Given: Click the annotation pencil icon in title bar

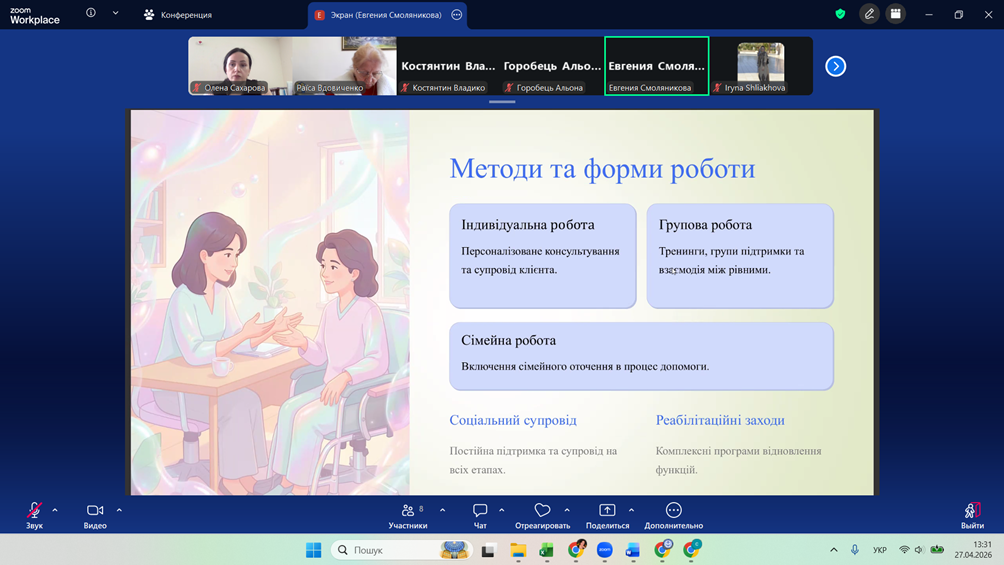Looking at the screenshot, I should pyautogui.click(x=869, y=15).
